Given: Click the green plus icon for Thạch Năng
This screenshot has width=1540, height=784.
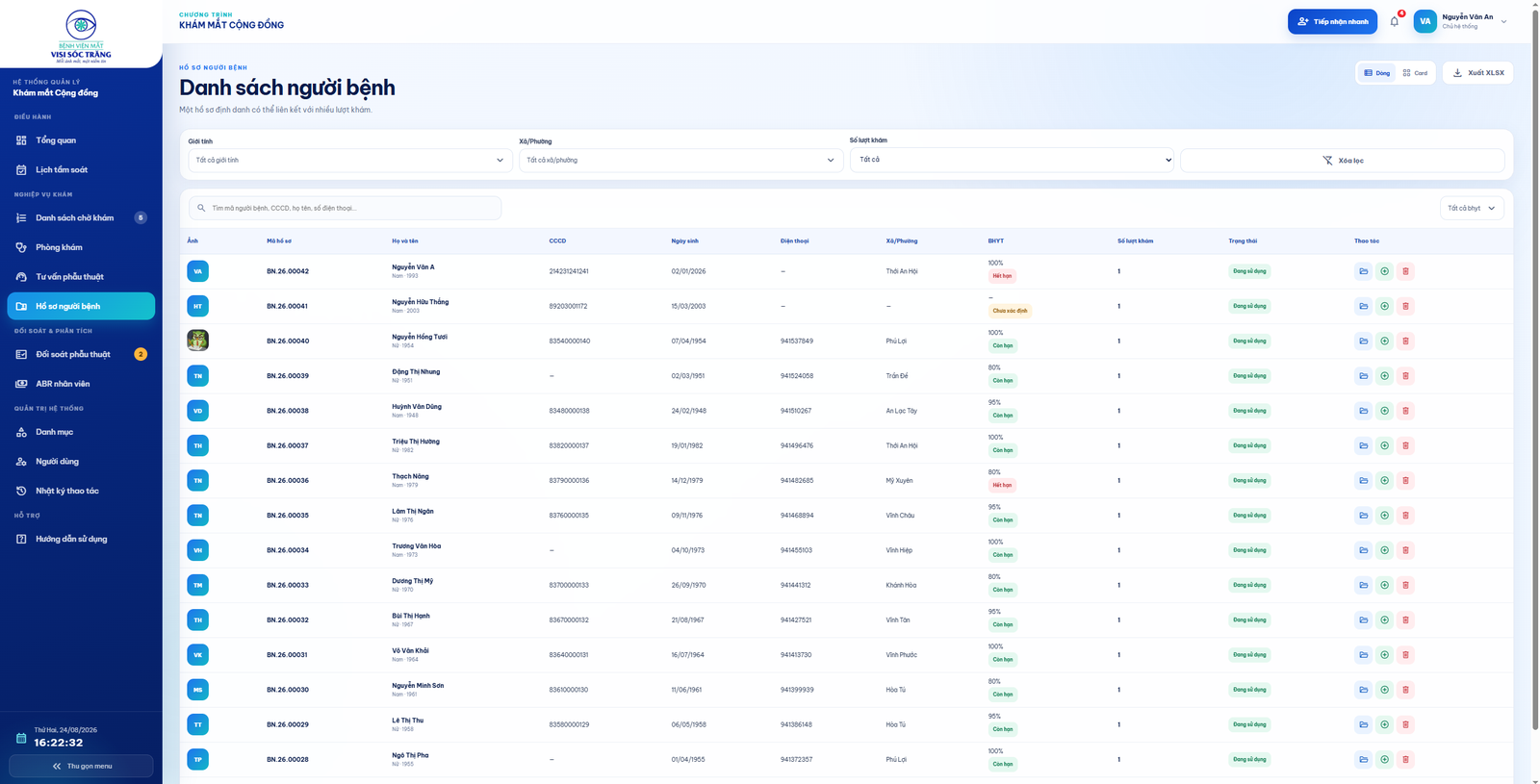Looking at the screenshot, I should tap(1384, 480).
